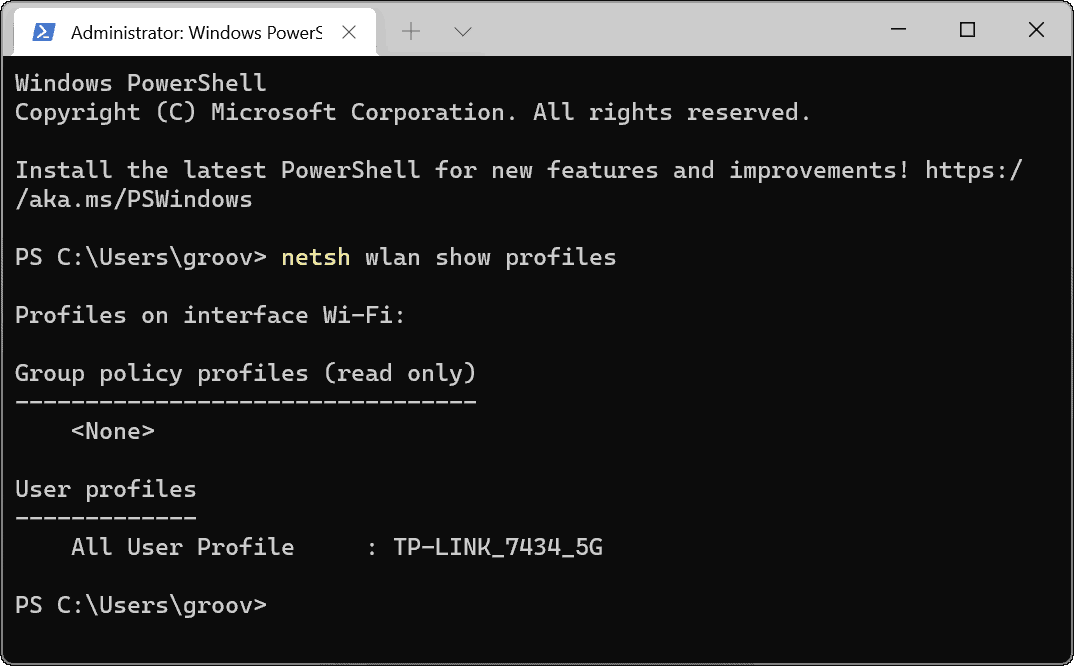The width and height of the screenshot is (1074, 666).
Task: Minimize the terminal window
Action: coord(897,30)
